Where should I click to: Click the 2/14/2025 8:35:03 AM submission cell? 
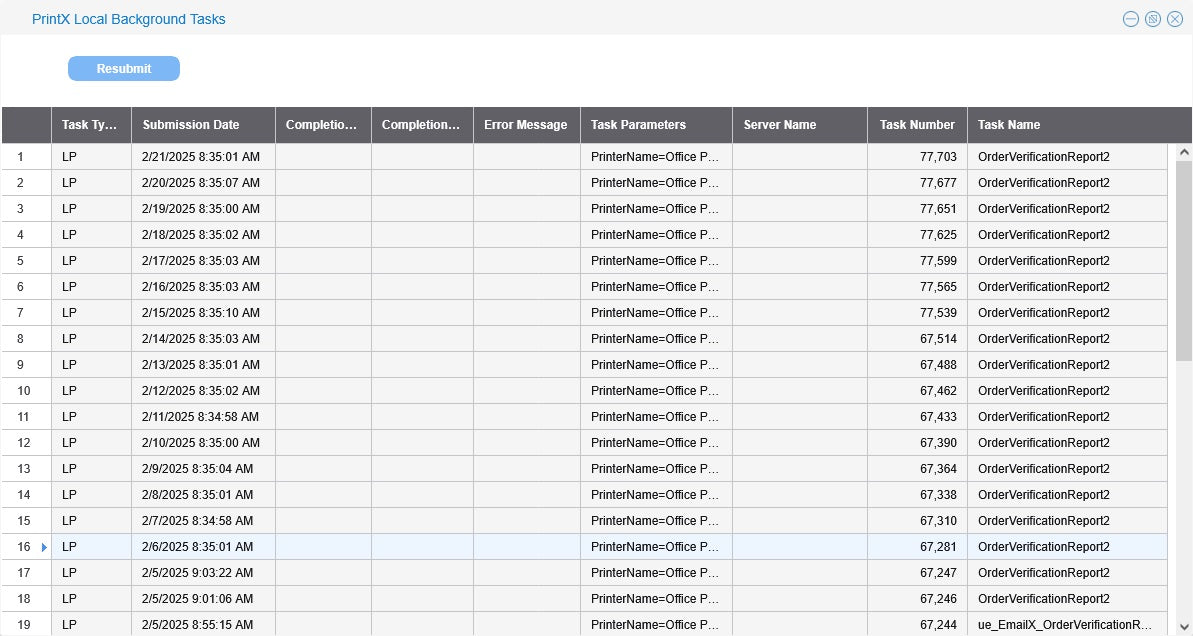(201, 339)
